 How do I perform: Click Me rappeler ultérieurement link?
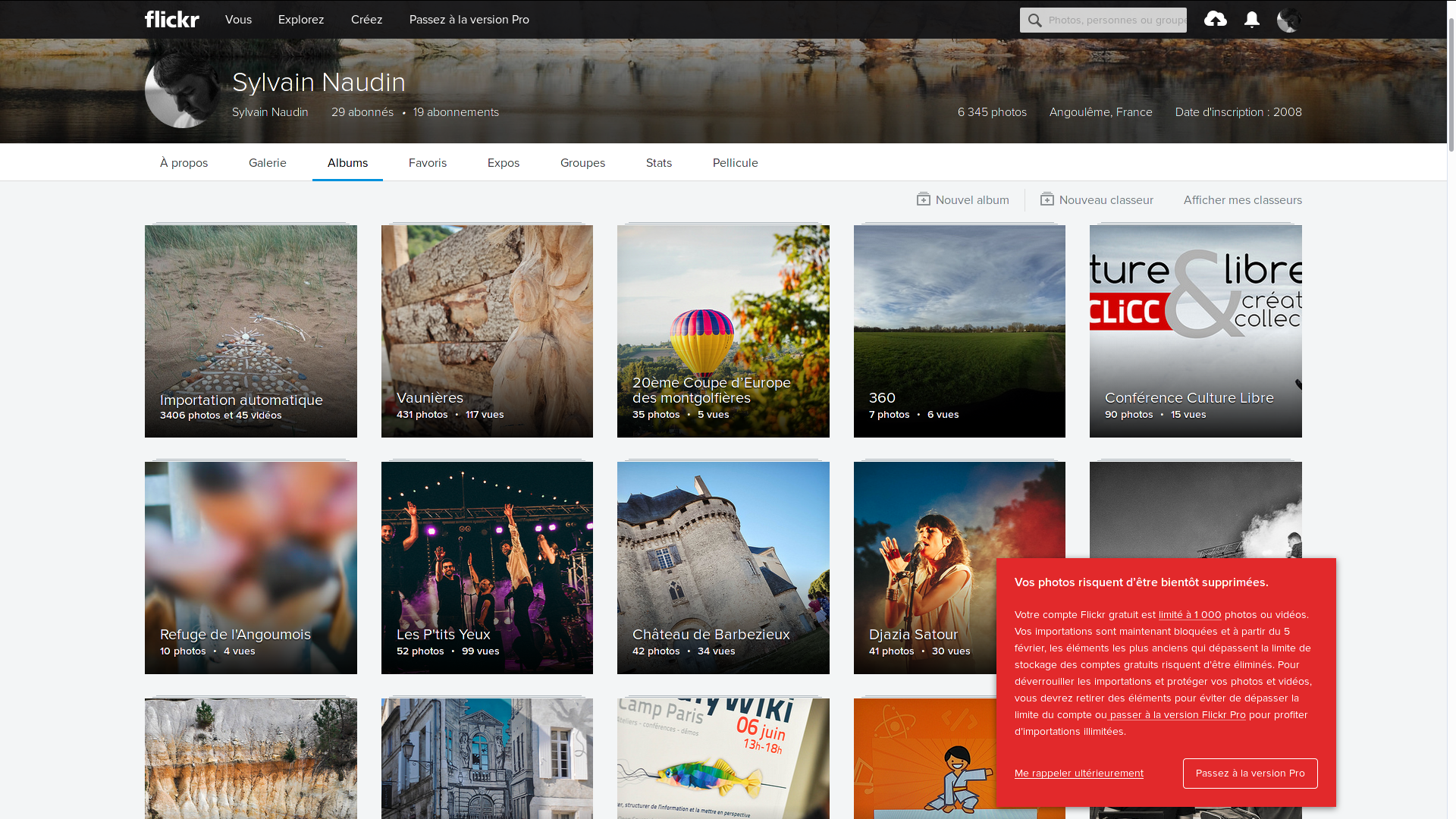click(1078, 773)
